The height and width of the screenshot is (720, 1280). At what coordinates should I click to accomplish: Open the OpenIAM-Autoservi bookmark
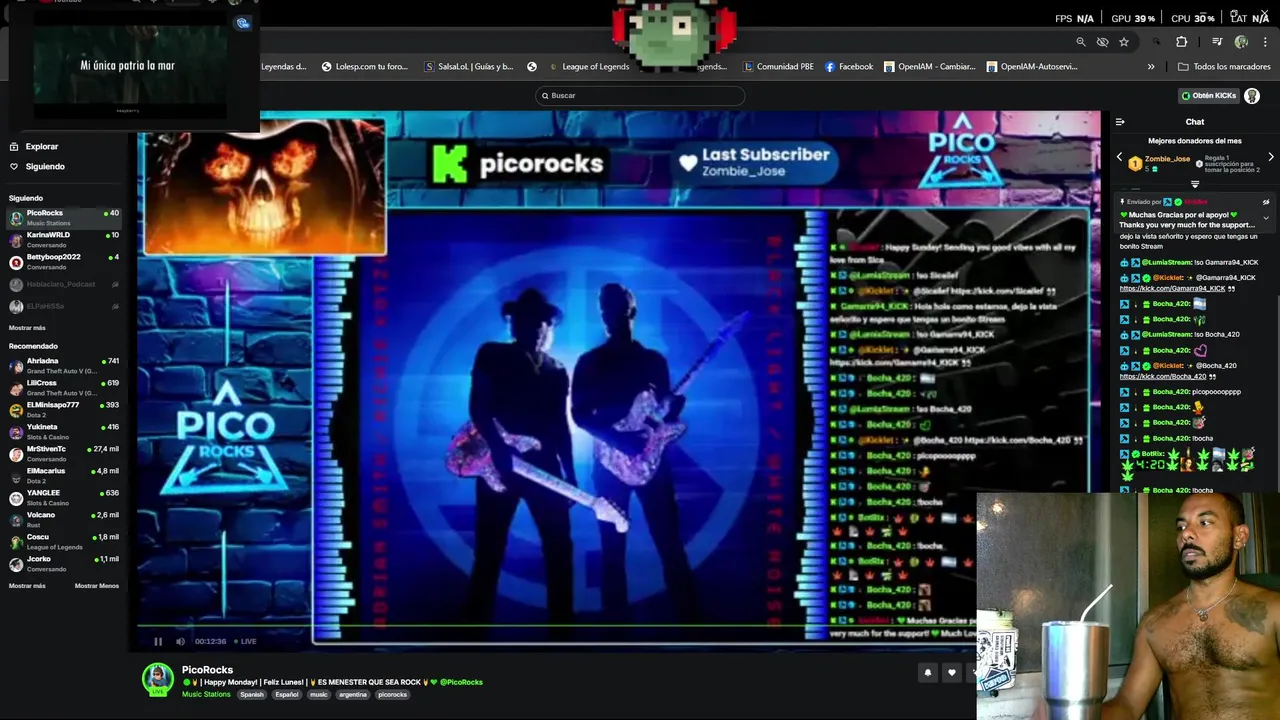(1032, 67)
